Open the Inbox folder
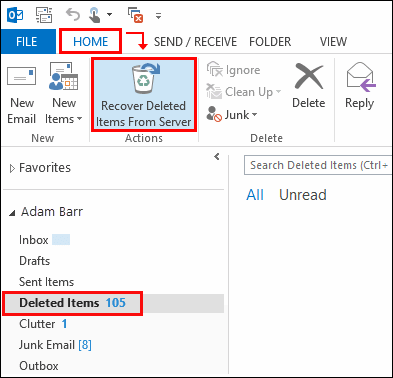The height and width of the screenshot is (378, 393). coord(34,240)
